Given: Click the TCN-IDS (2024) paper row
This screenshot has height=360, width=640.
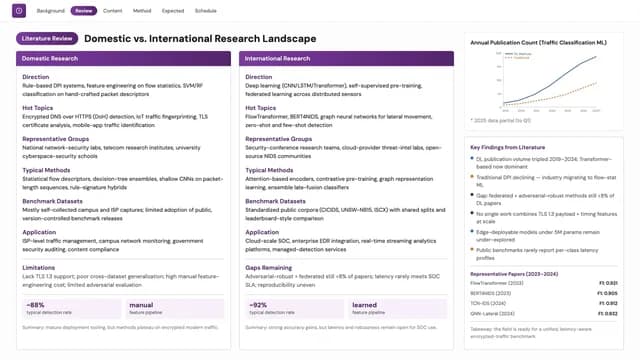Looking at the screenshot, I should coord(544,303).
